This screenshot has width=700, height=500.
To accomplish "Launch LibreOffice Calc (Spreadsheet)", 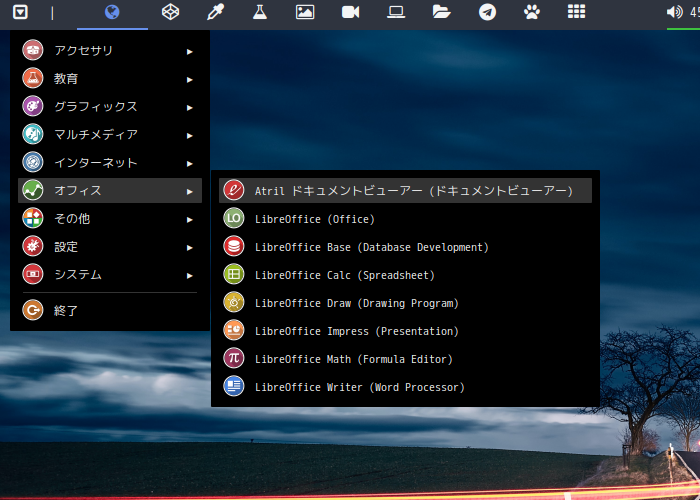I will (405, 274).
